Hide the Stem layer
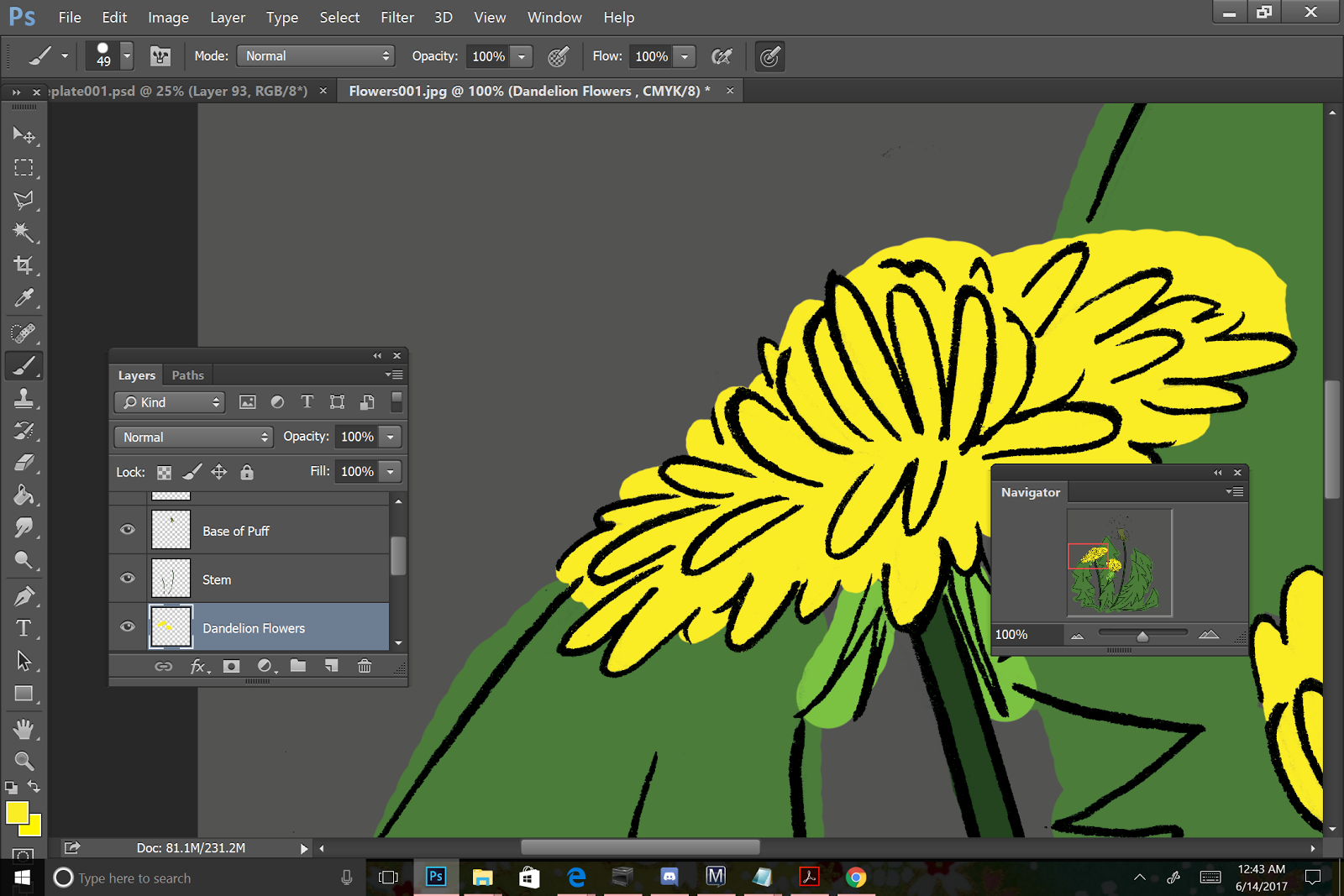Screen dimensions: 1344x896 pos(128,578)
